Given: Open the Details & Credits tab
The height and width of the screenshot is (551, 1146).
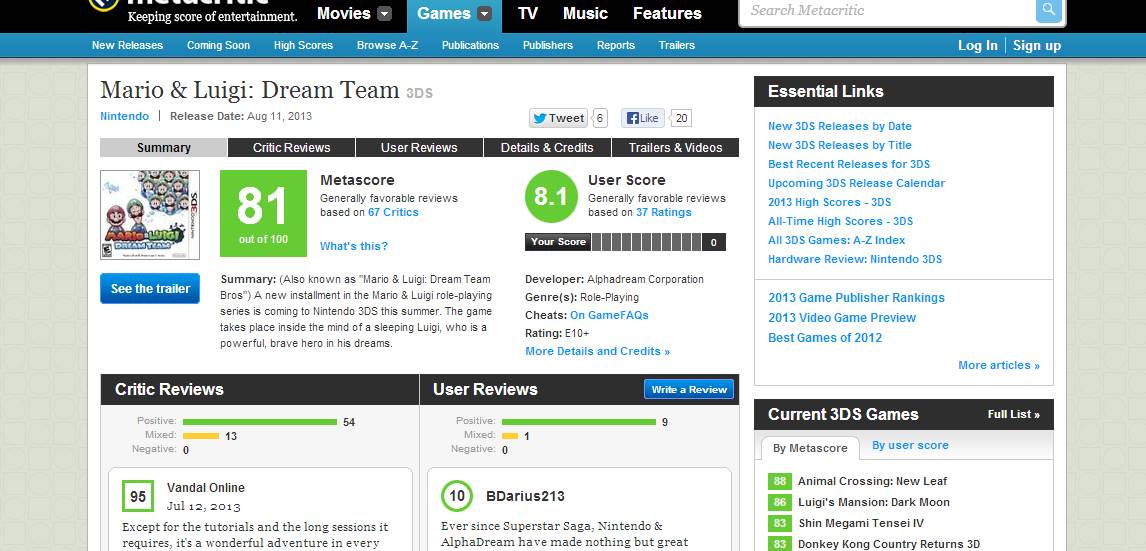Looking at the screenshot, I should pos(547,148).
